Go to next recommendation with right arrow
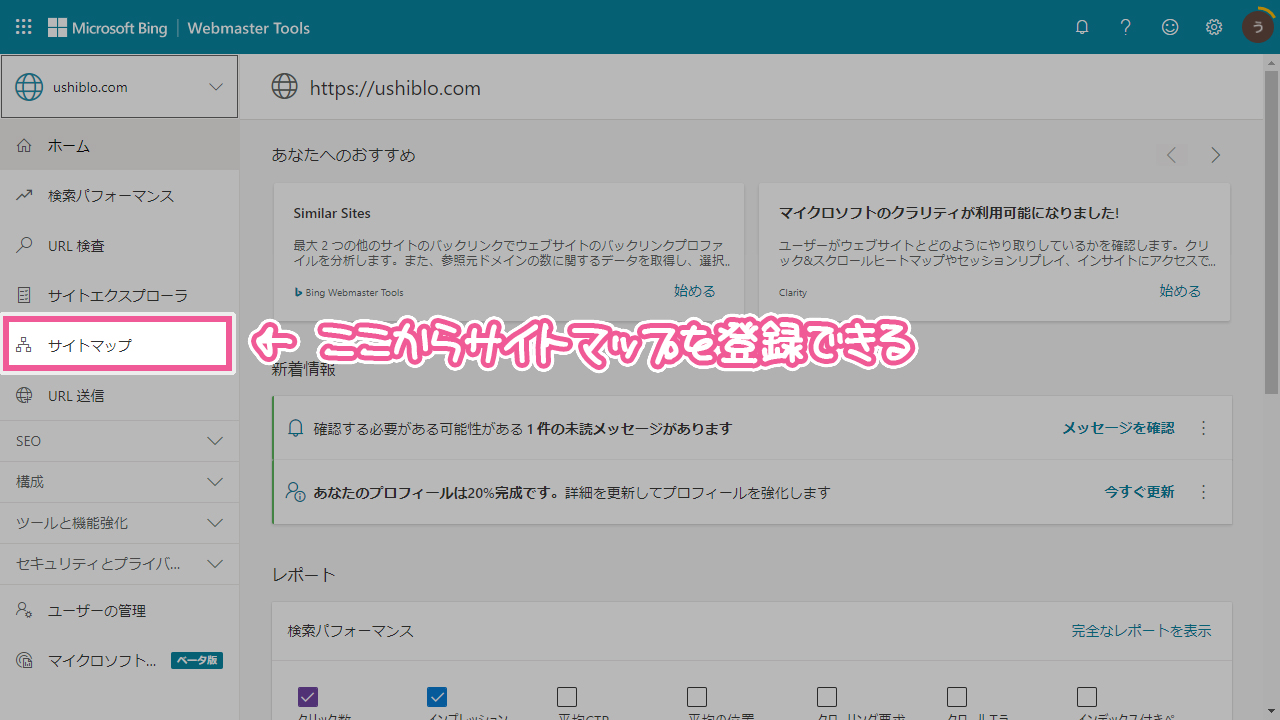 coord(1216,155)
